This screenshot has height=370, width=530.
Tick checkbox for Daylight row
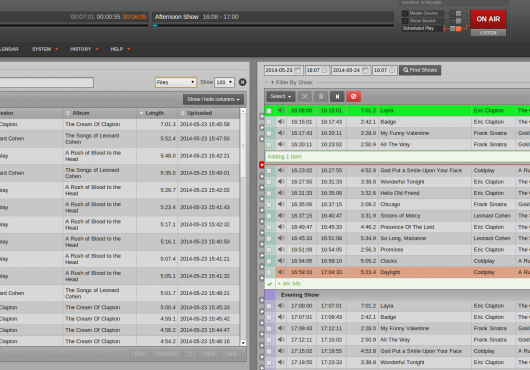[269, 272]
